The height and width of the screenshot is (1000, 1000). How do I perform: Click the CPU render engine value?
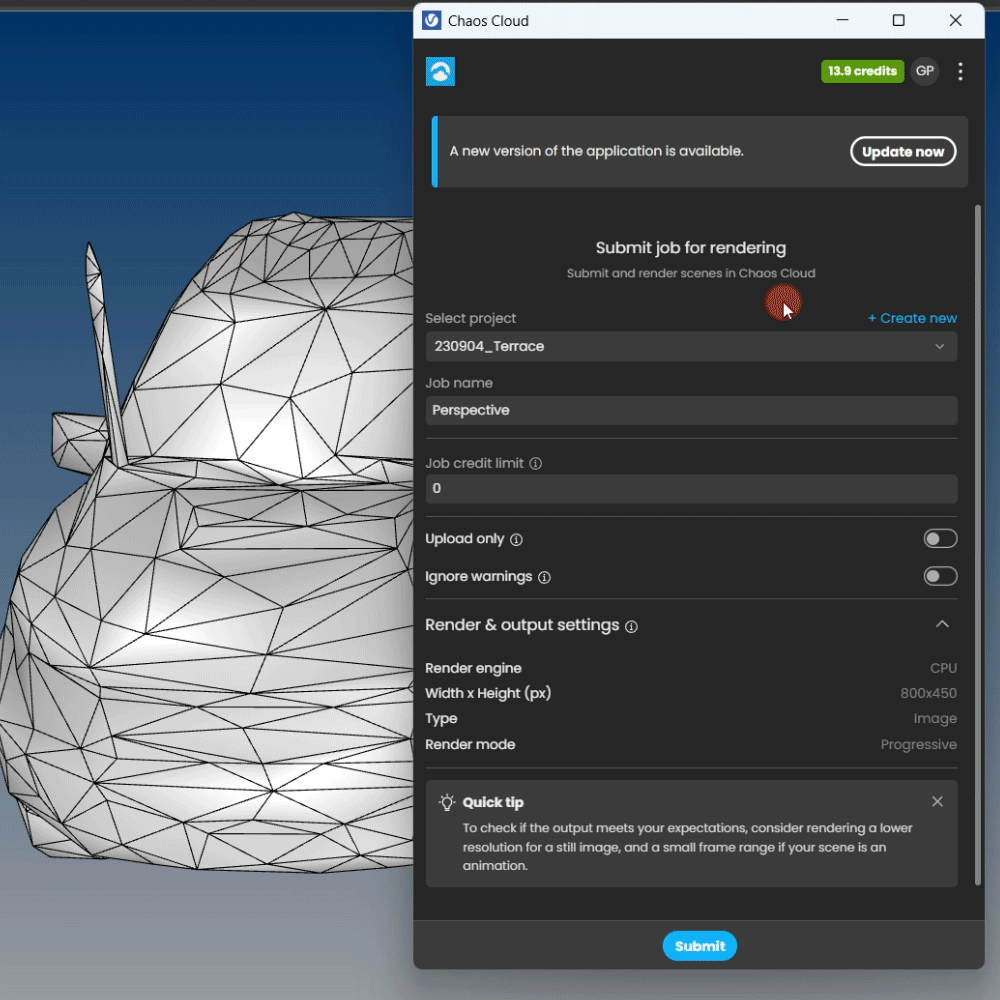(943, 668)
